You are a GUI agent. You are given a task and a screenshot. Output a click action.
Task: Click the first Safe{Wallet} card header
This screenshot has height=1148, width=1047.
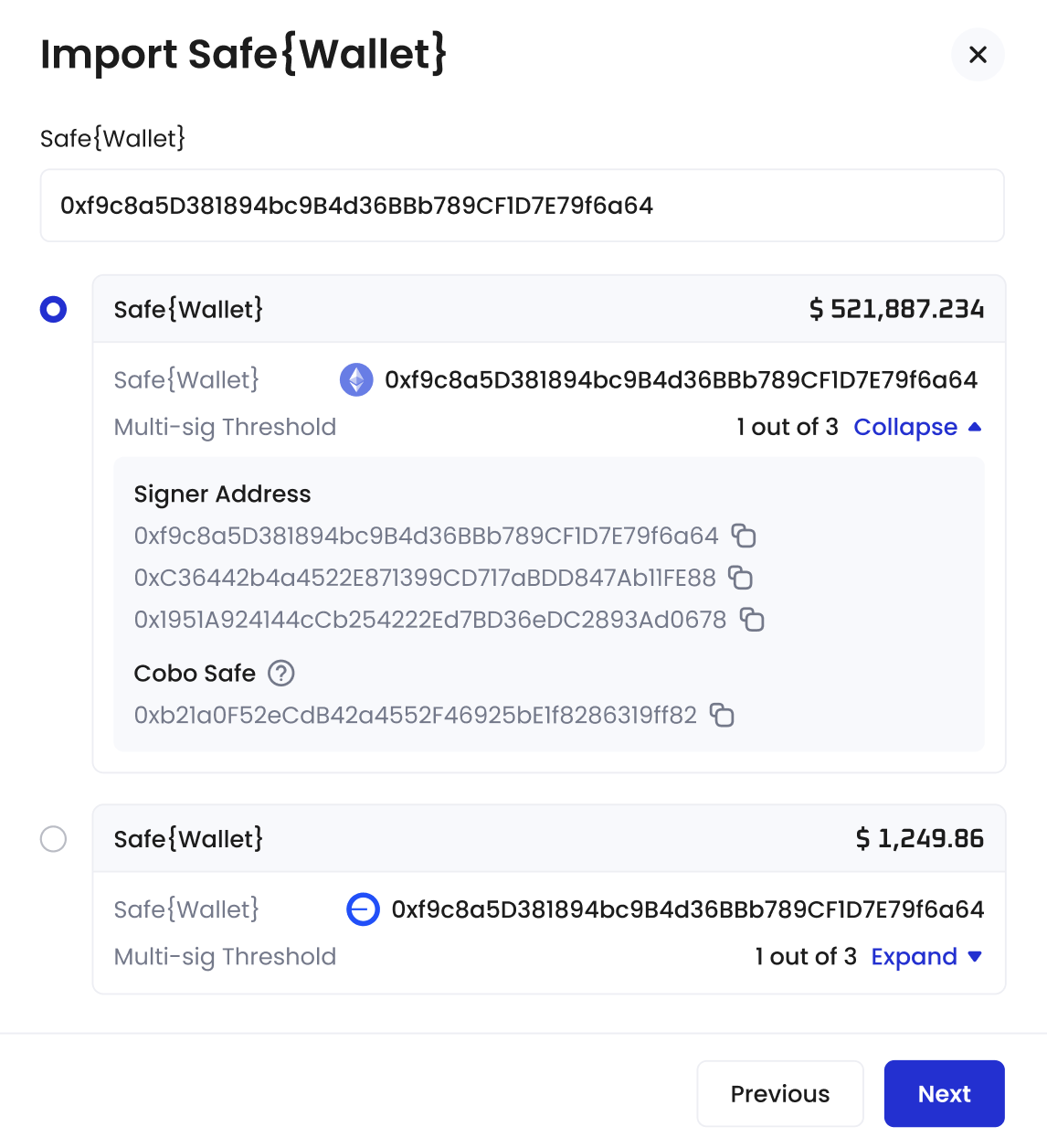pyautogui.click(x=549, y=309)
